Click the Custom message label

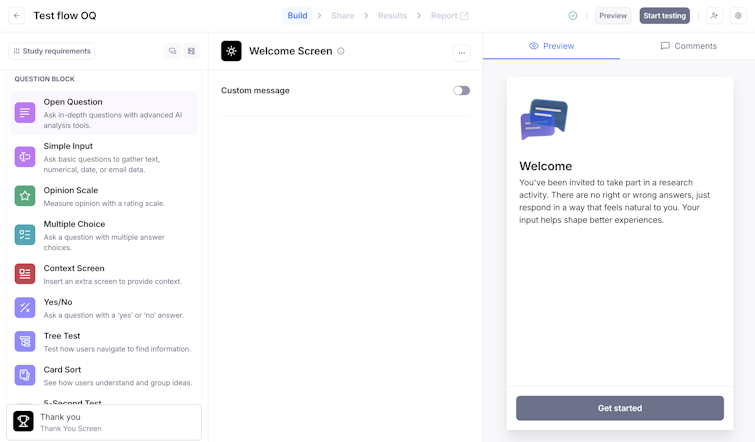coord(255,91)
